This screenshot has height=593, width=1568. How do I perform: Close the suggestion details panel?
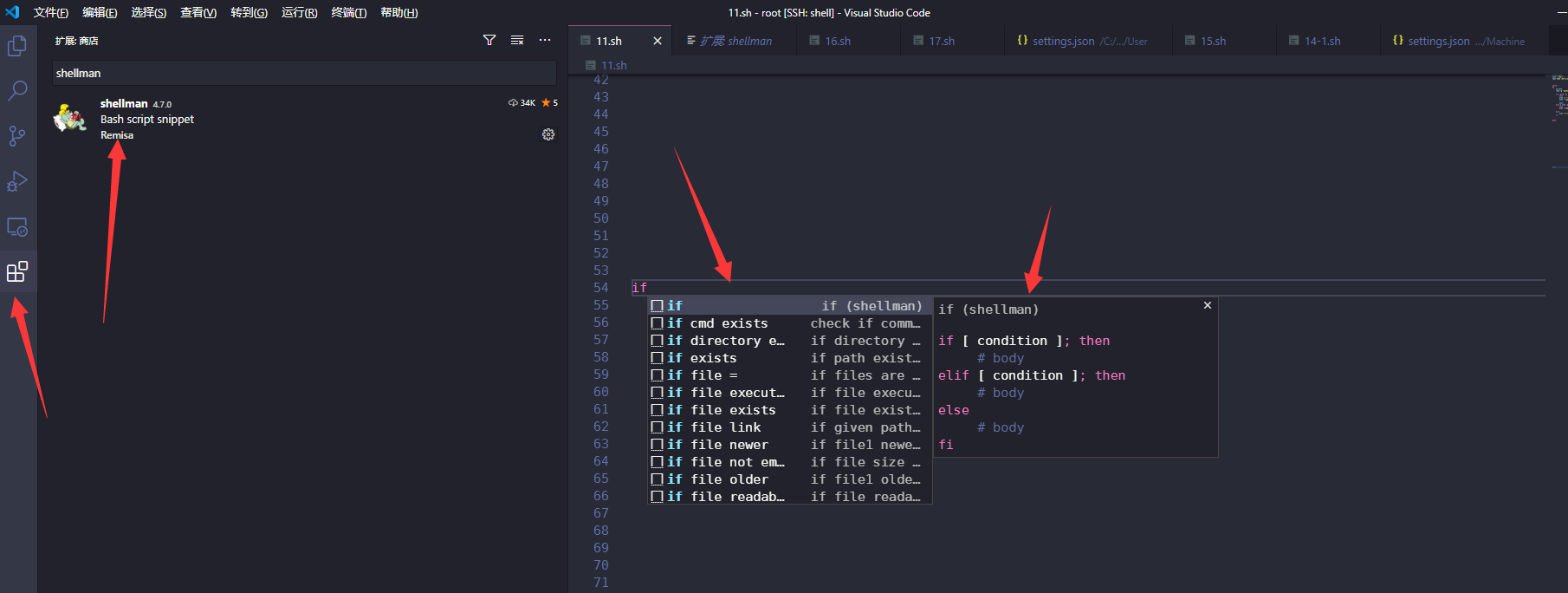pyautogui.click(x=1208, y=305)
